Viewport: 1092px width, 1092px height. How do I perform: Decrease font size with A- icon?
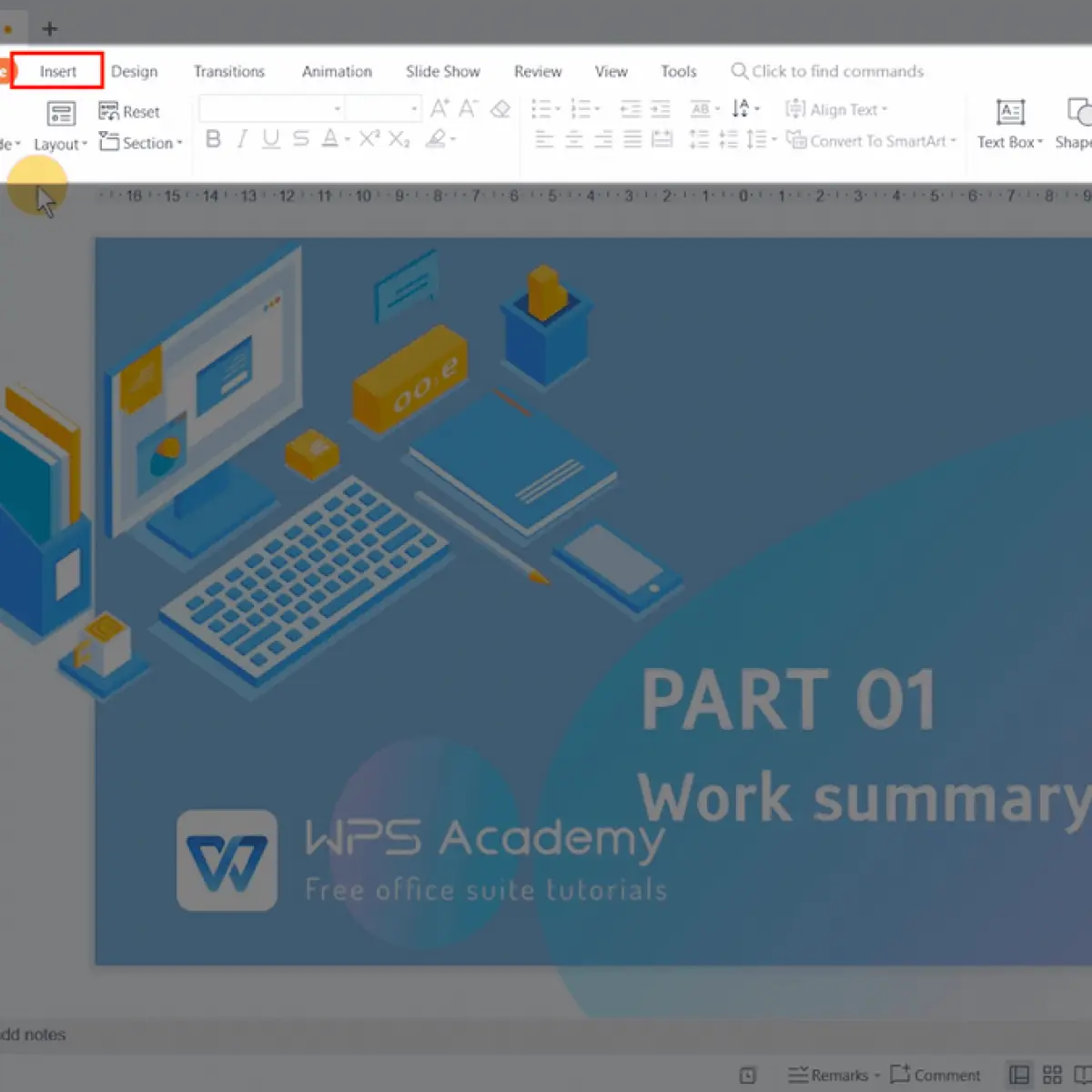469,109
